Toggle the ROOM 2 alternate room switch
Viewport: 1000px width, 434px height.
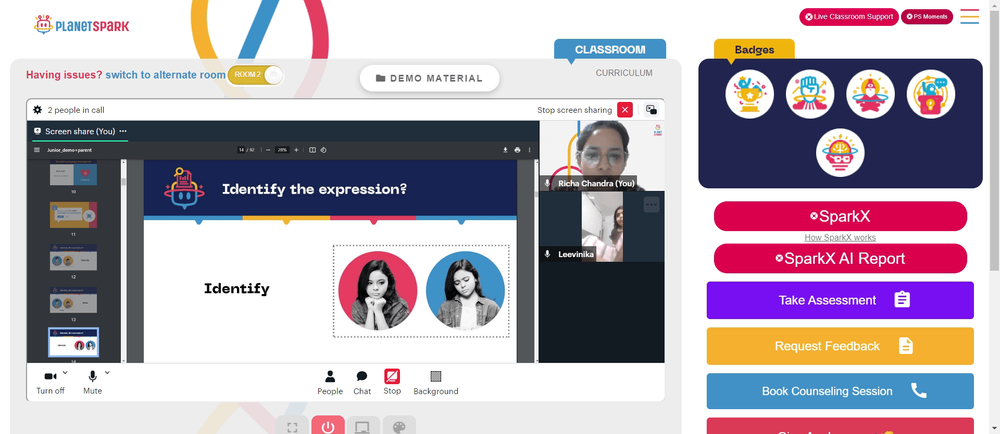(x=255, y=75)
